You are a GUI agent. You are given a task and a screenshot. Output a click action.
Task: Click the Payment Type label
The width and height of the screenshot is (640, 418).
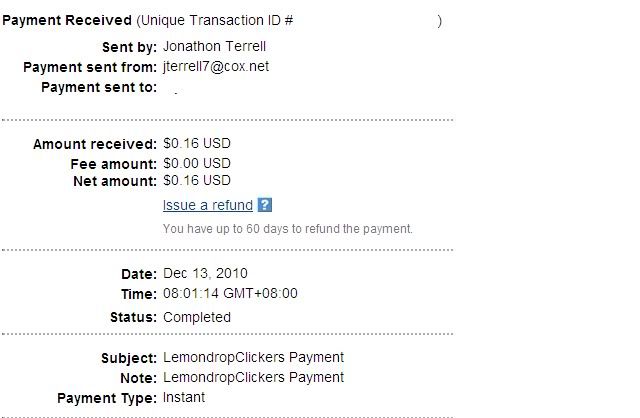click(x=107, y=398)
